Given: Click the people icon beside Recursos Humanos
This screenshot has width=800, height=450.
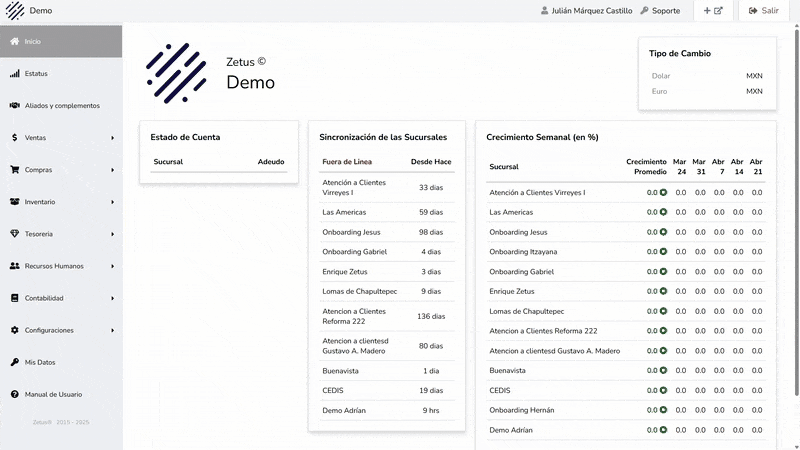Looking at the screenshot, I should [x=14, y=266].
